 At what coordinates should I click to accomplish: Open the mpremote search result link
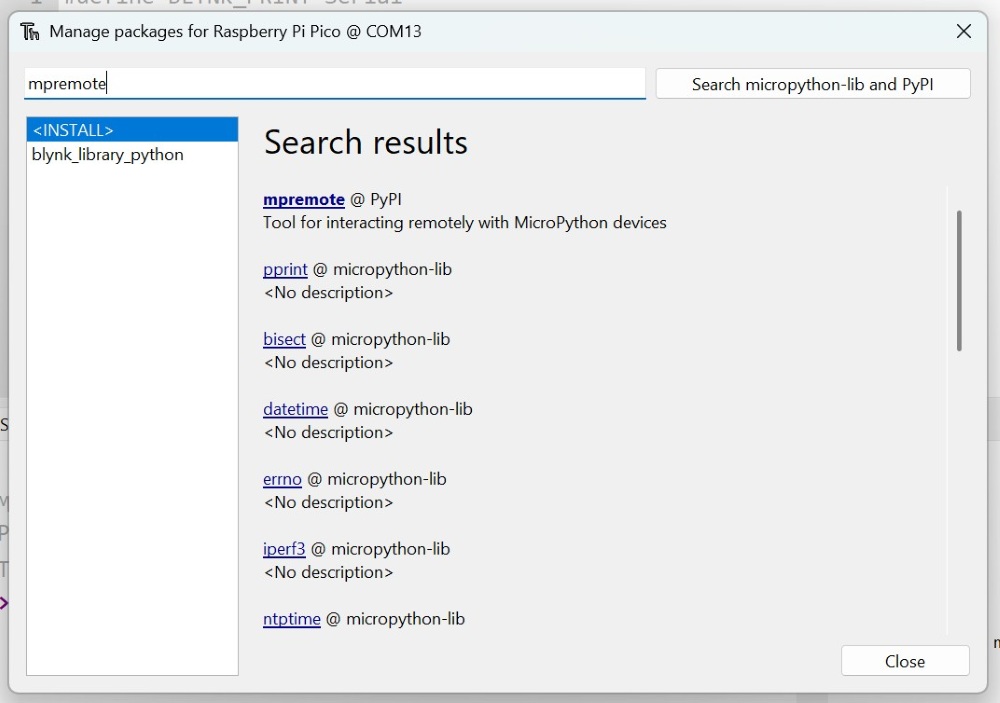304,200
